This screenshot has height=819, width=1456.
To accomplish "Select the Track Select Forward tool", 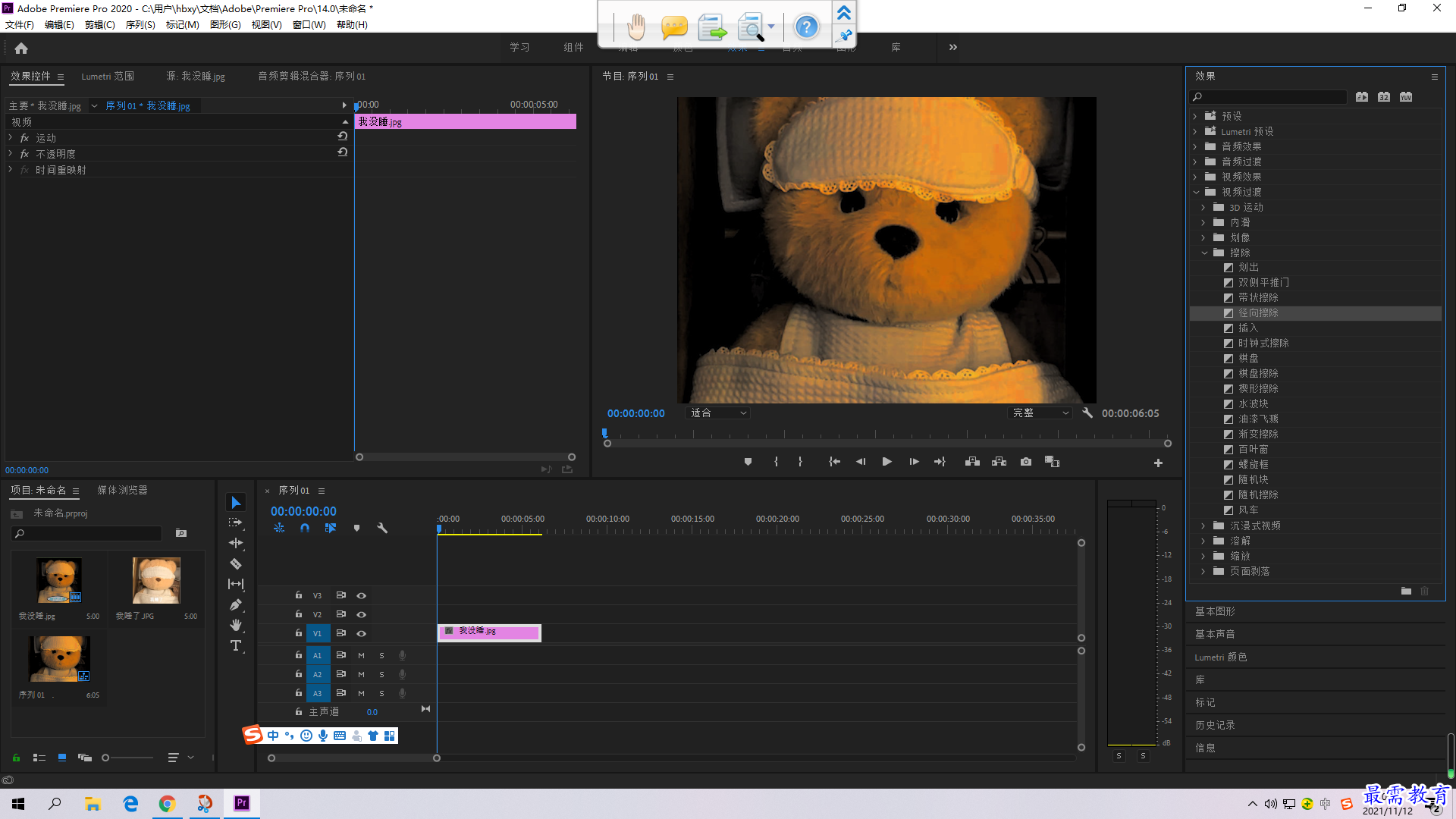I will (236, 522).
